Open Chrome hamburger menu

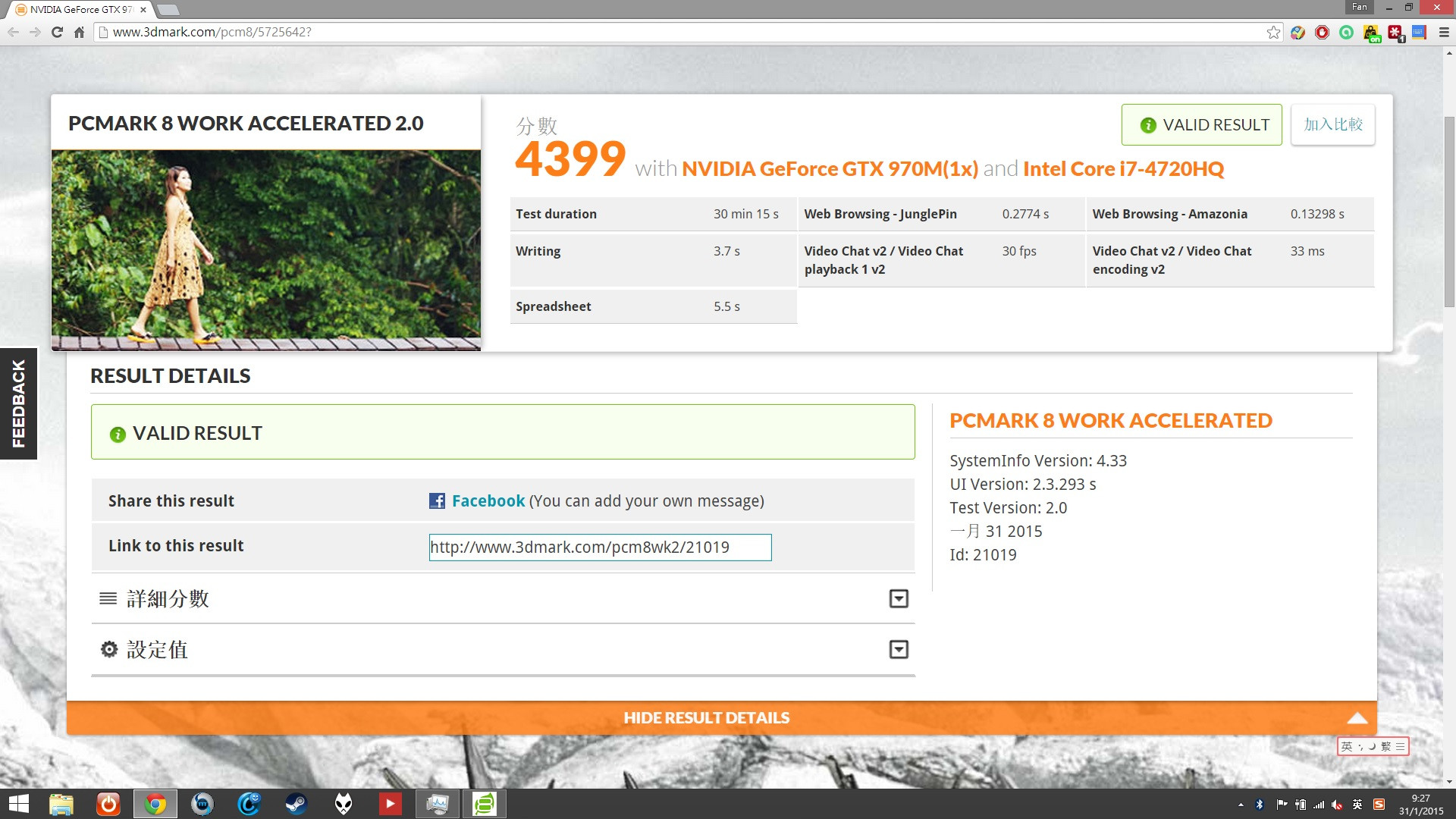pos(1444,32)
